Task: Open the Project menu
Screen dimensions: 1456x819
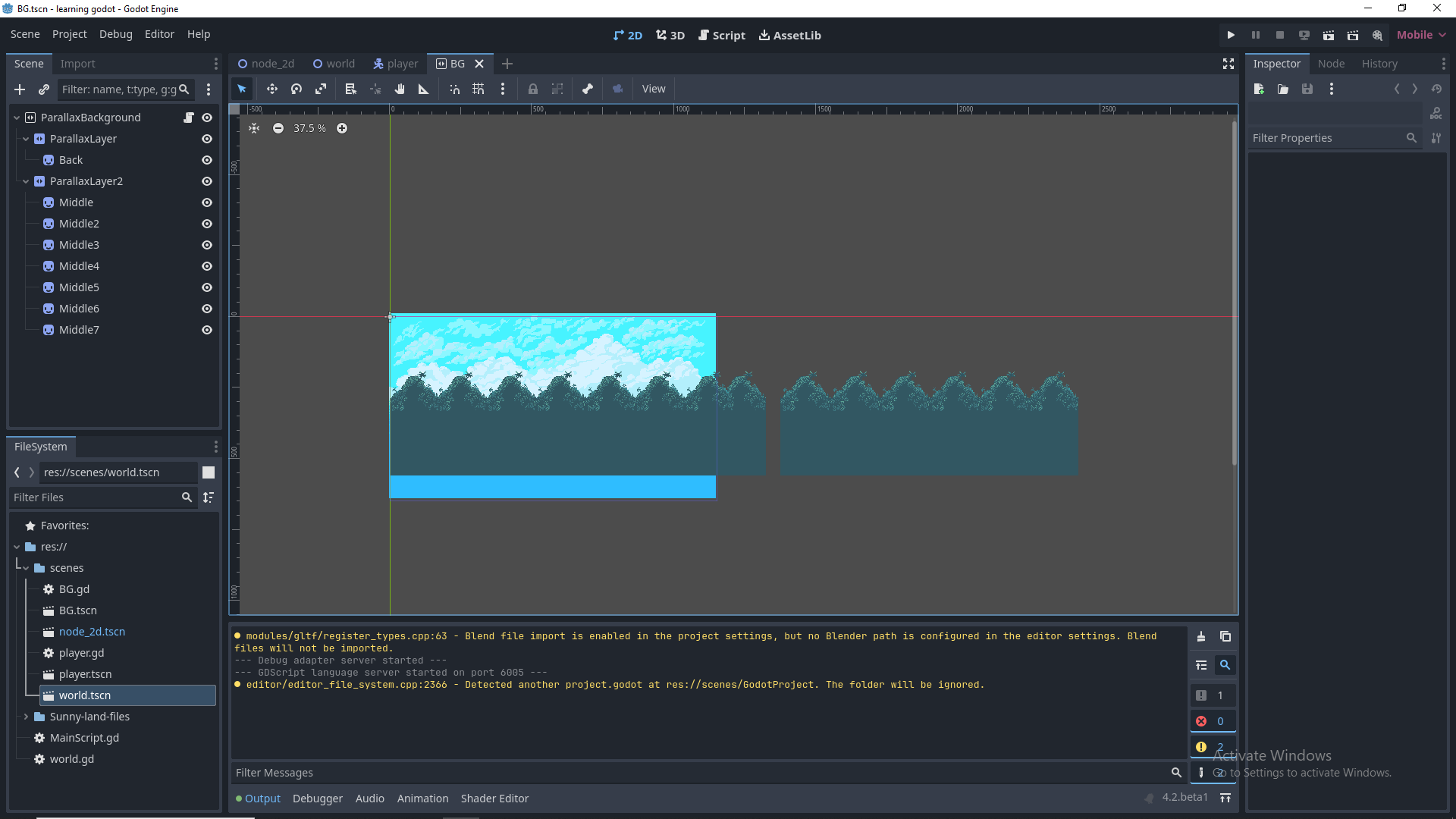Action: [x=69, y=34]
